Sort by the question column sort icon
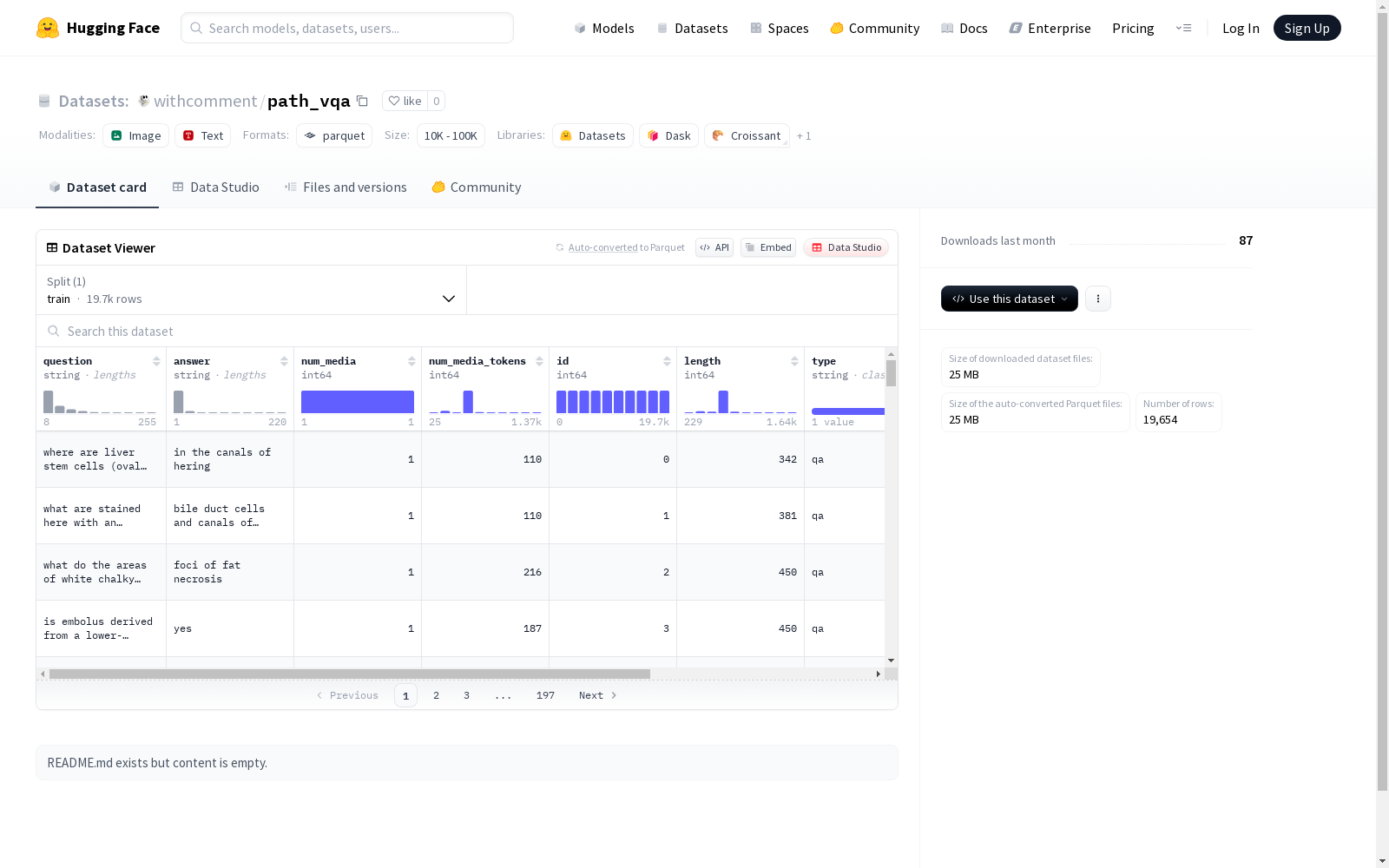 (156, 361)
